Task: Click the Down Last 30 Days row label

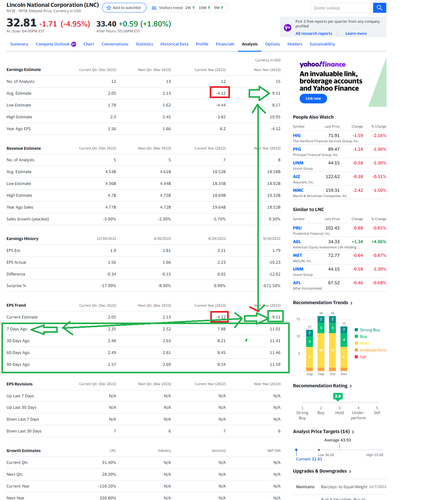Action: click(x=24, y=431)
